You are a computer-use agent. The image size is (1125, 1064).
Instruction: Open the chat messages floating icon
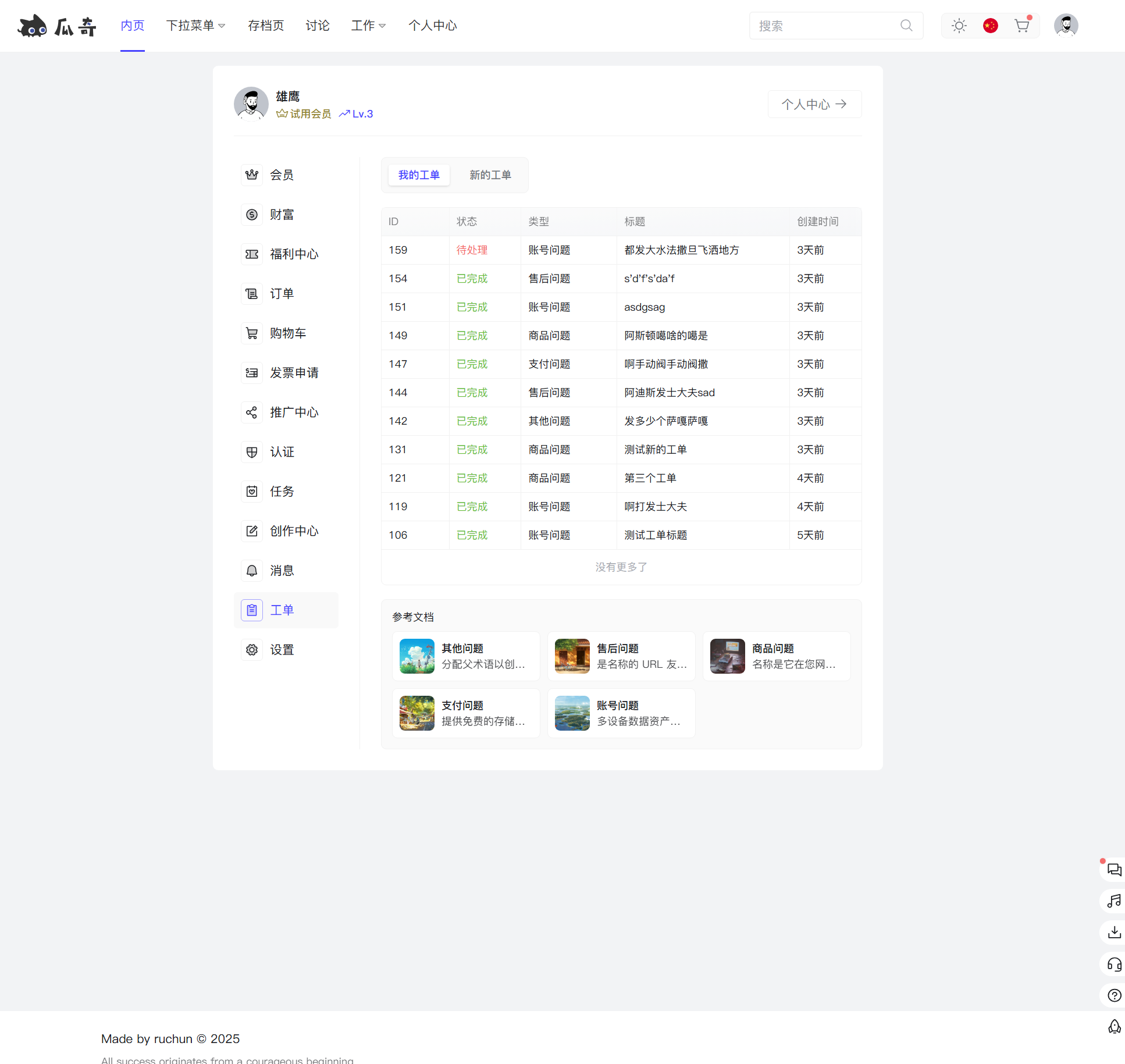(x=1114, y=870)
